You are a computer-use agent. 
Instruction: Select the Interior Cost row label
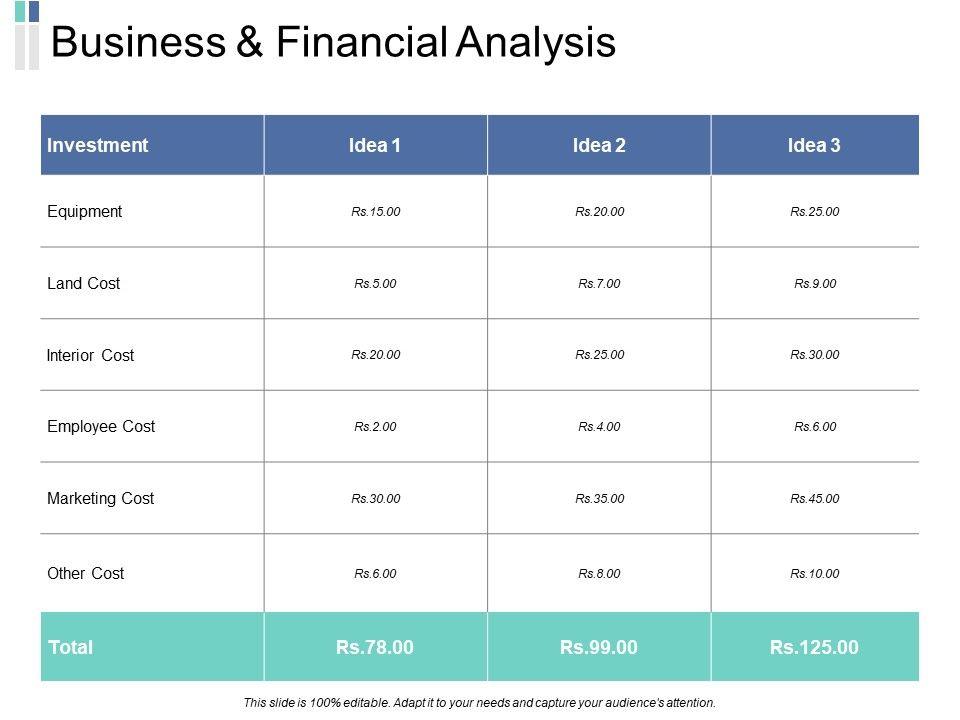pos(91,355)
